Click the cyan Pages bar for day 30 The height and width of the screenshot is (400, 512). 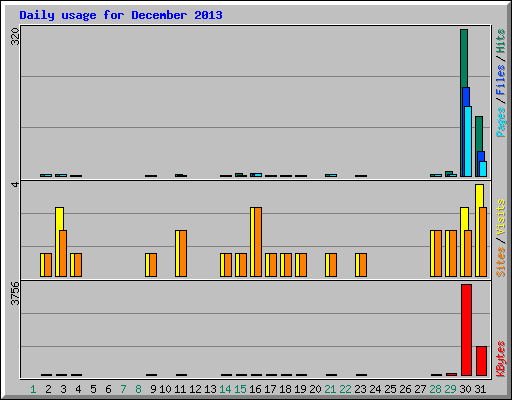(468, 141)
